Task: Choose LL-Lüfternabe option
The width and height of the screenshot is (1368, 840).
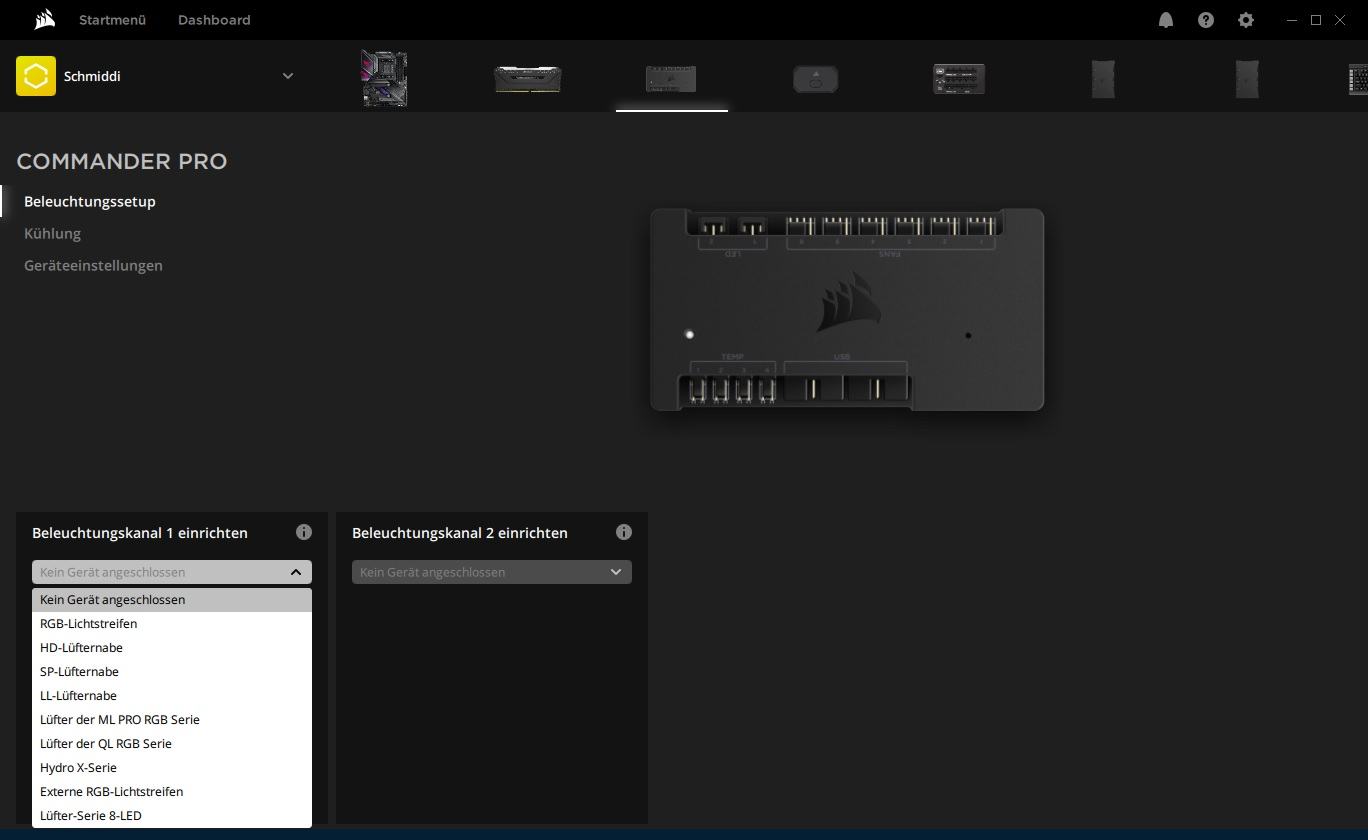Action: tap(172, 696)
